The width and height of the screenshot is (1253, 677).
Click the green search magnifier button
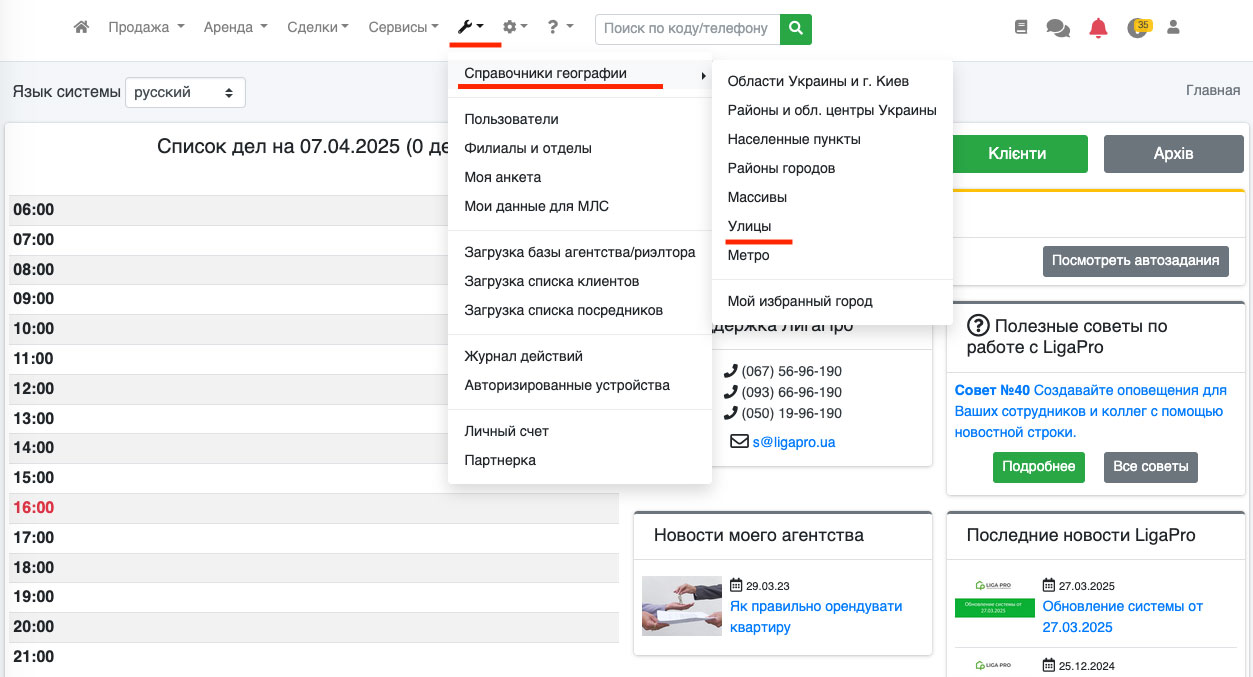tap(796, 29)
